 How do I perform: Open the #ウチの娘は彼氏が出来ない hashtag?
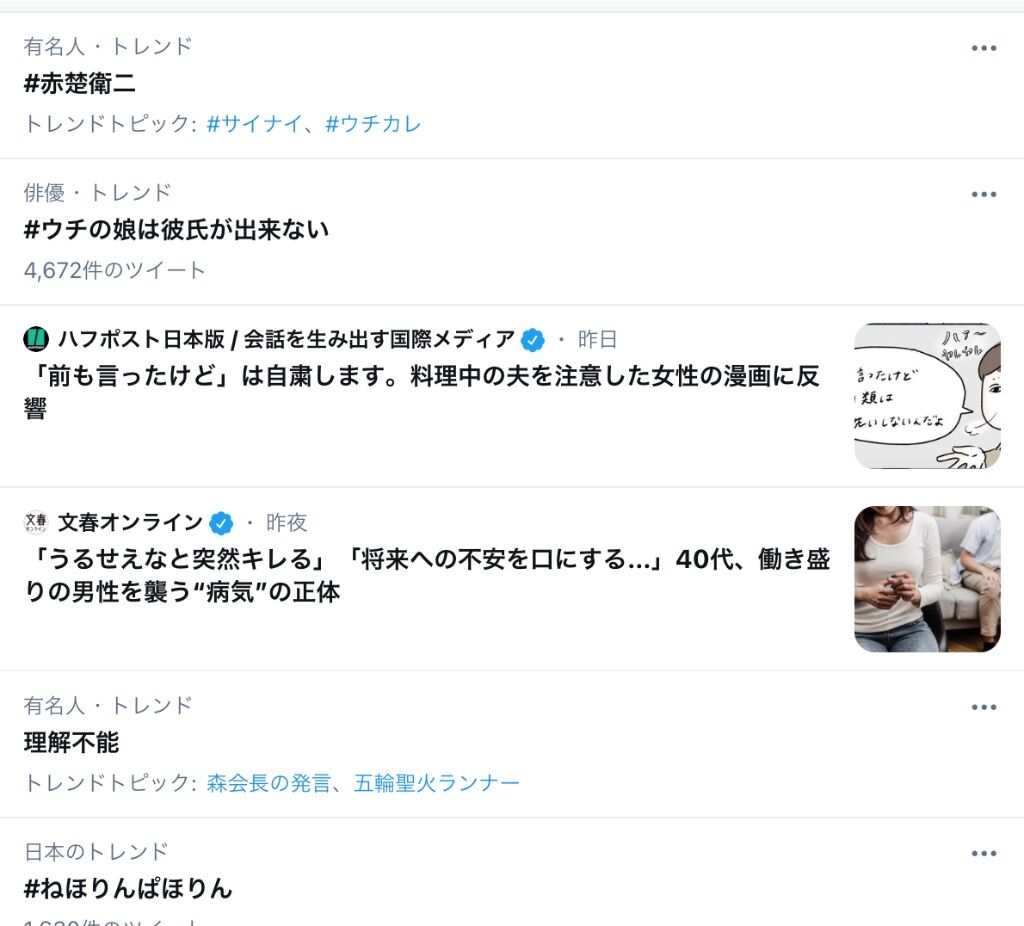(176, 230)
